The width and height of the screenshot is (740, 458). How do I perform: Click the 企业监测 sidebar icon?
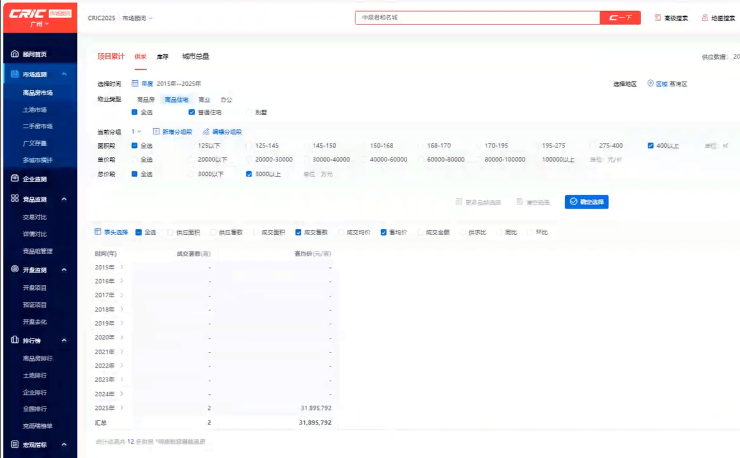(13, 179)
